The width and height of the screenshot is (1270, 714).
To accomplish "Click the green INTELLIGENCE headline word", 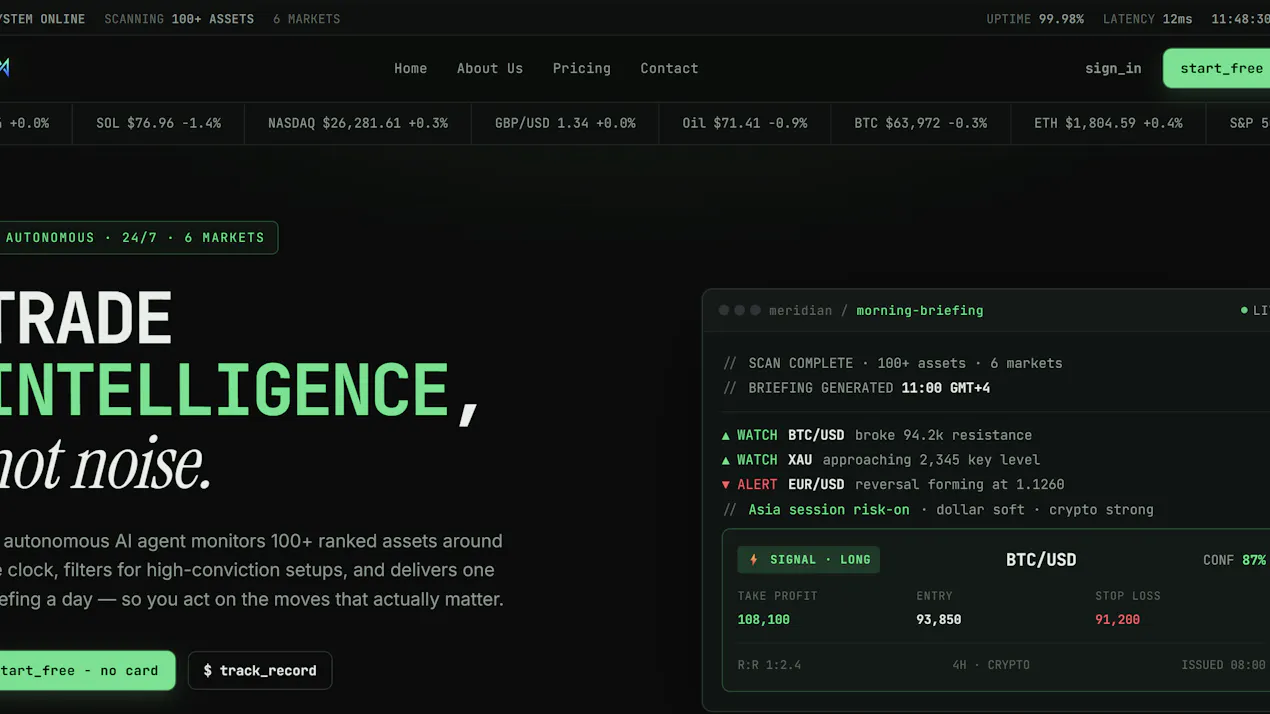I will 225,390.
